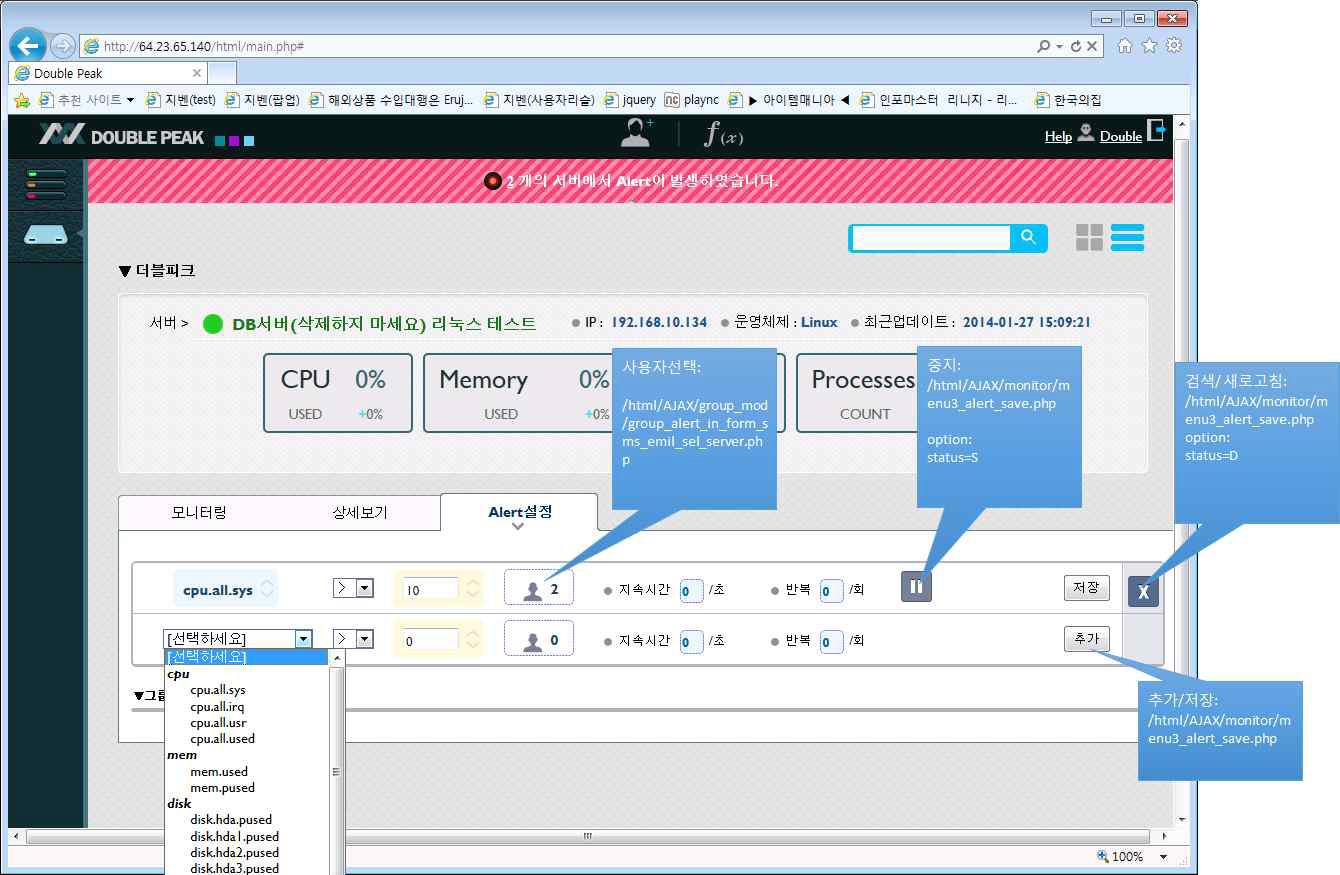This screenshot has height=875, width=1340.
Task: Select the 상세보기 tab
Action: tap(360, 512)
